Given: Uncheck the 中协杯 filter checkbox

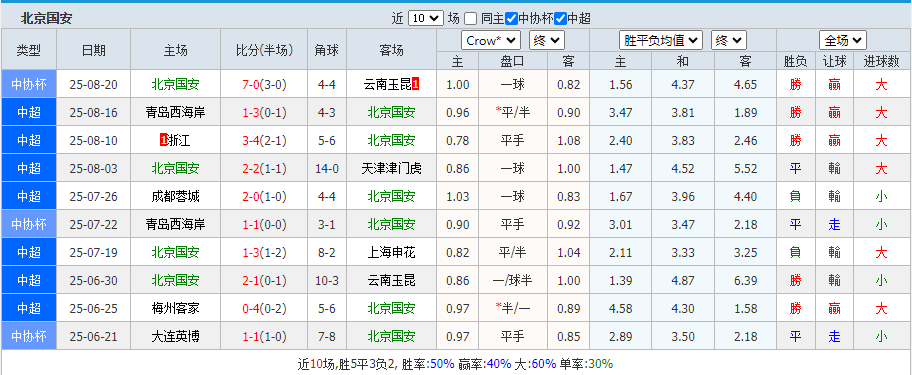Looking at the screenshot, I should tap(511, 19).
